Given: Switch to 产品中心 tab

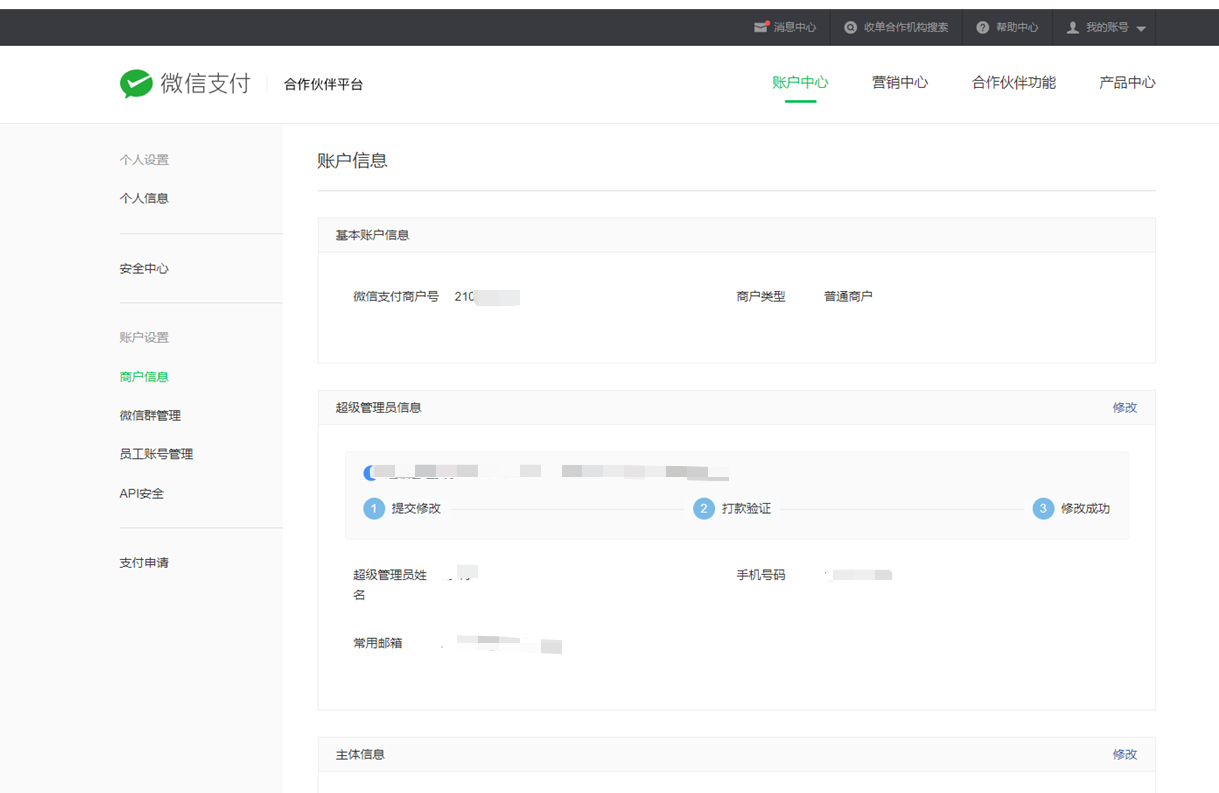Looking at the screenshot, I should [x=1127, y=83].
